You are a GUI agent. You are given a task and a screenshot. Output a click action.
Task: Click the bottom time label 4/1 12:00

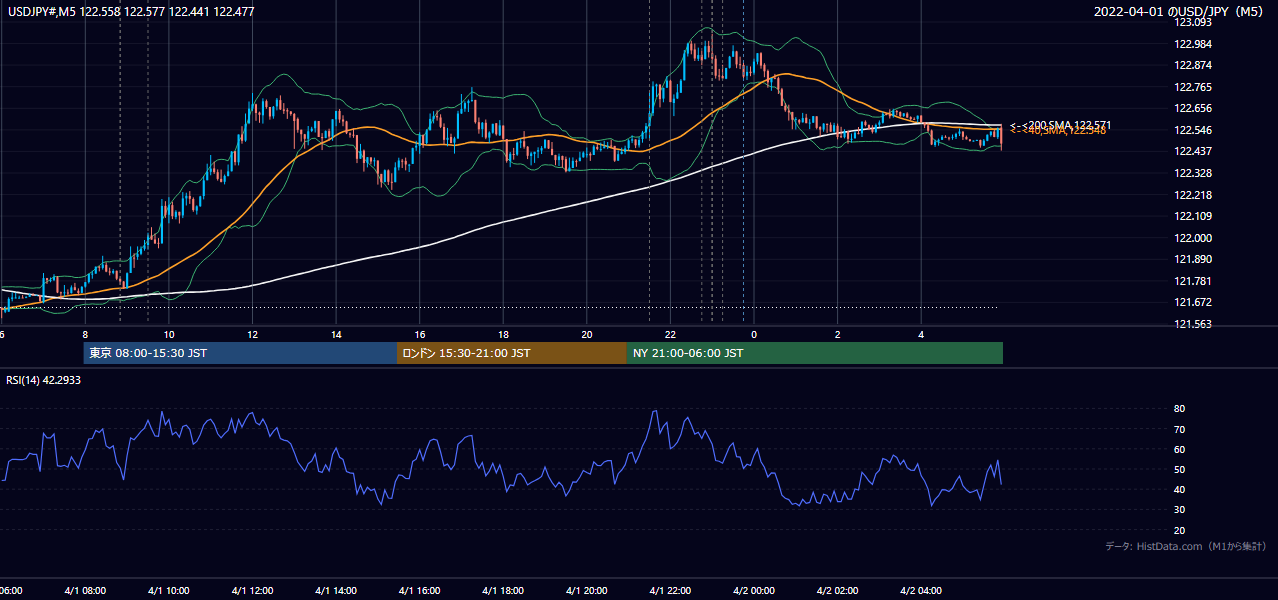coord(251,590)
